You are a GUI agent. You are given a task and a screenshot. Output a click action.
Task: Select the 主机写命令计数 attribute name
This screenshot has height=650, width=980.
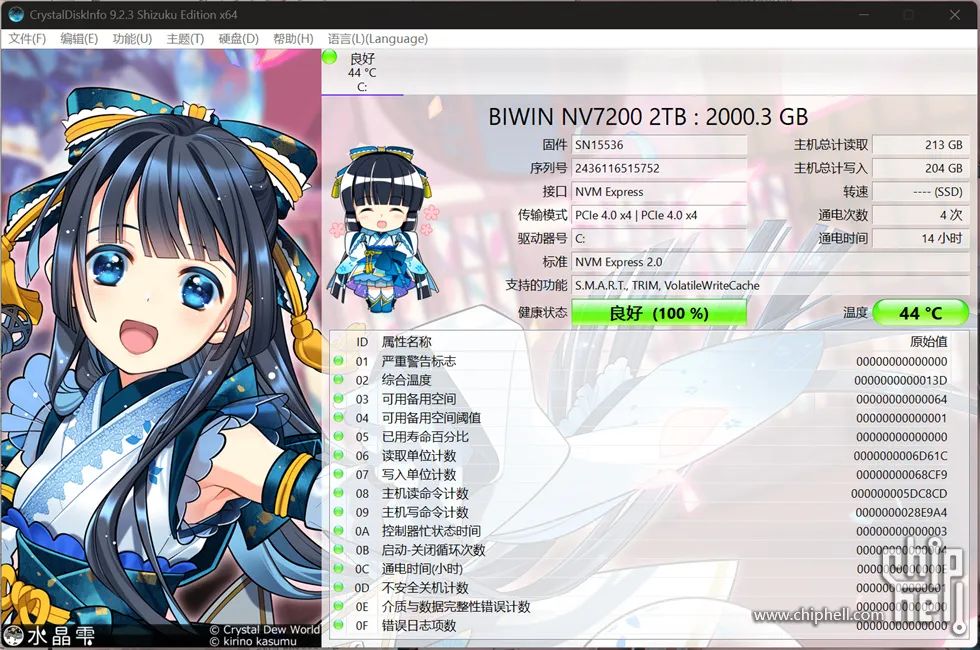425,512
